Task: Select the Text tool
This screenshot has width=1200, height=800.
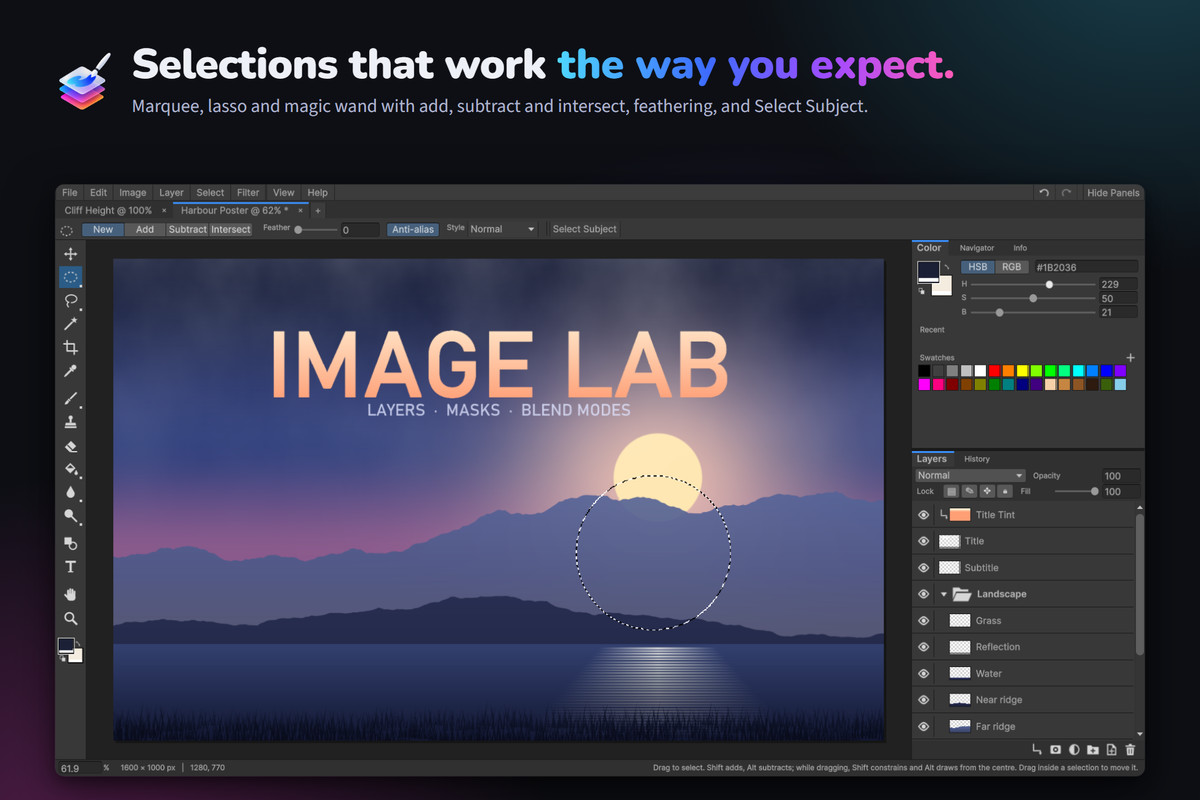Action: click(x=71, y=567)
